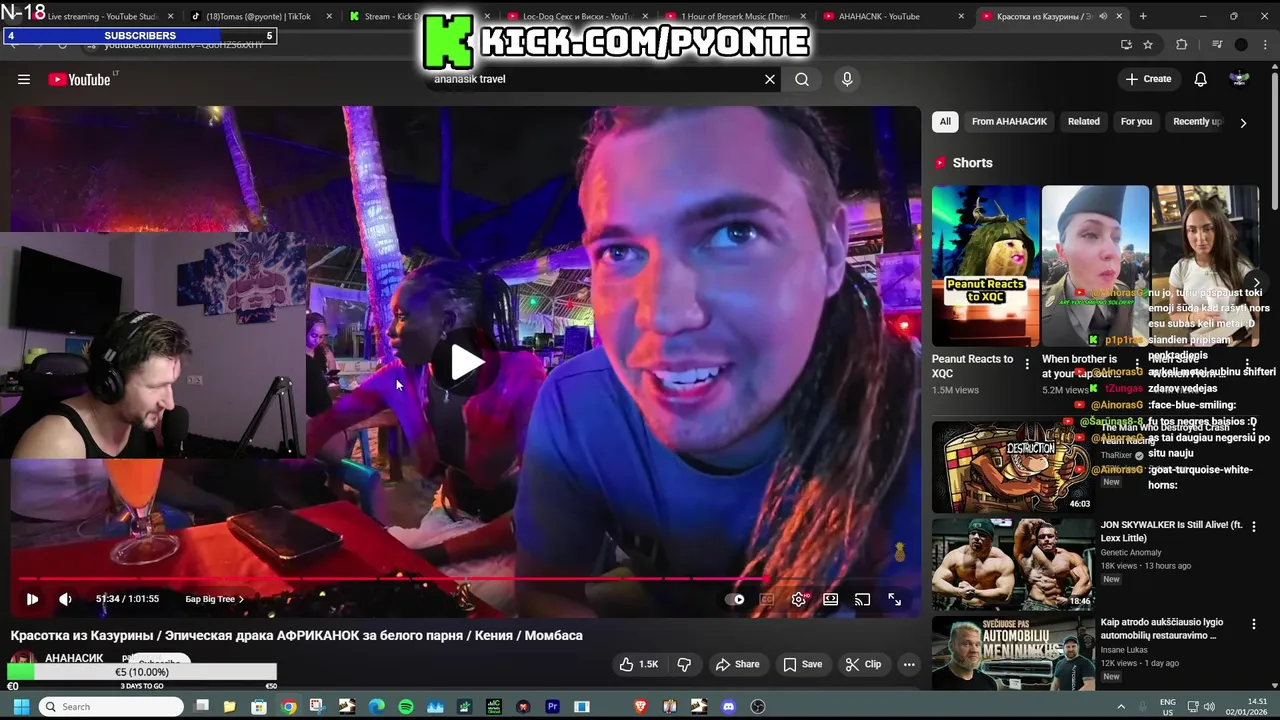
Task: Create a Clip of video
Action: point(863,664)
